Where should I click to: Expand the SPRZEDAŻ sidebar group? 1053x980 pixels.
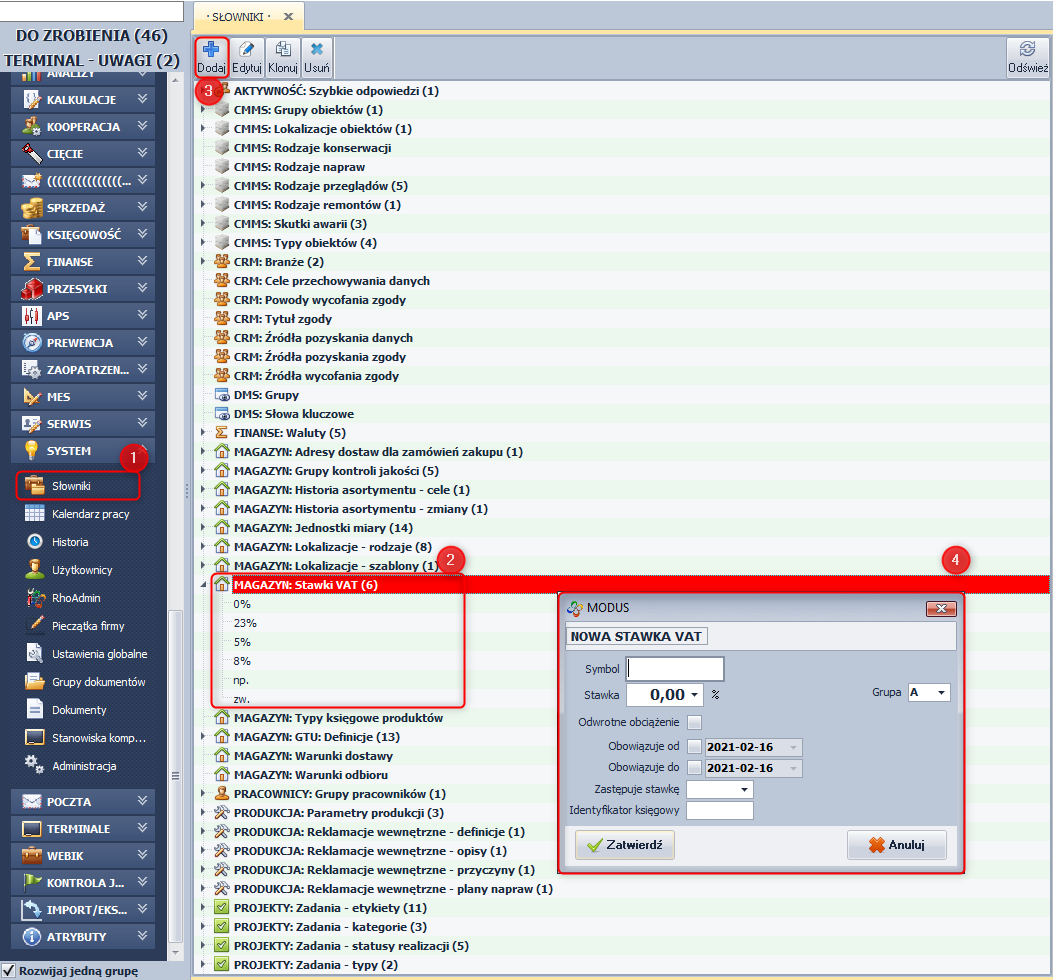85,208
